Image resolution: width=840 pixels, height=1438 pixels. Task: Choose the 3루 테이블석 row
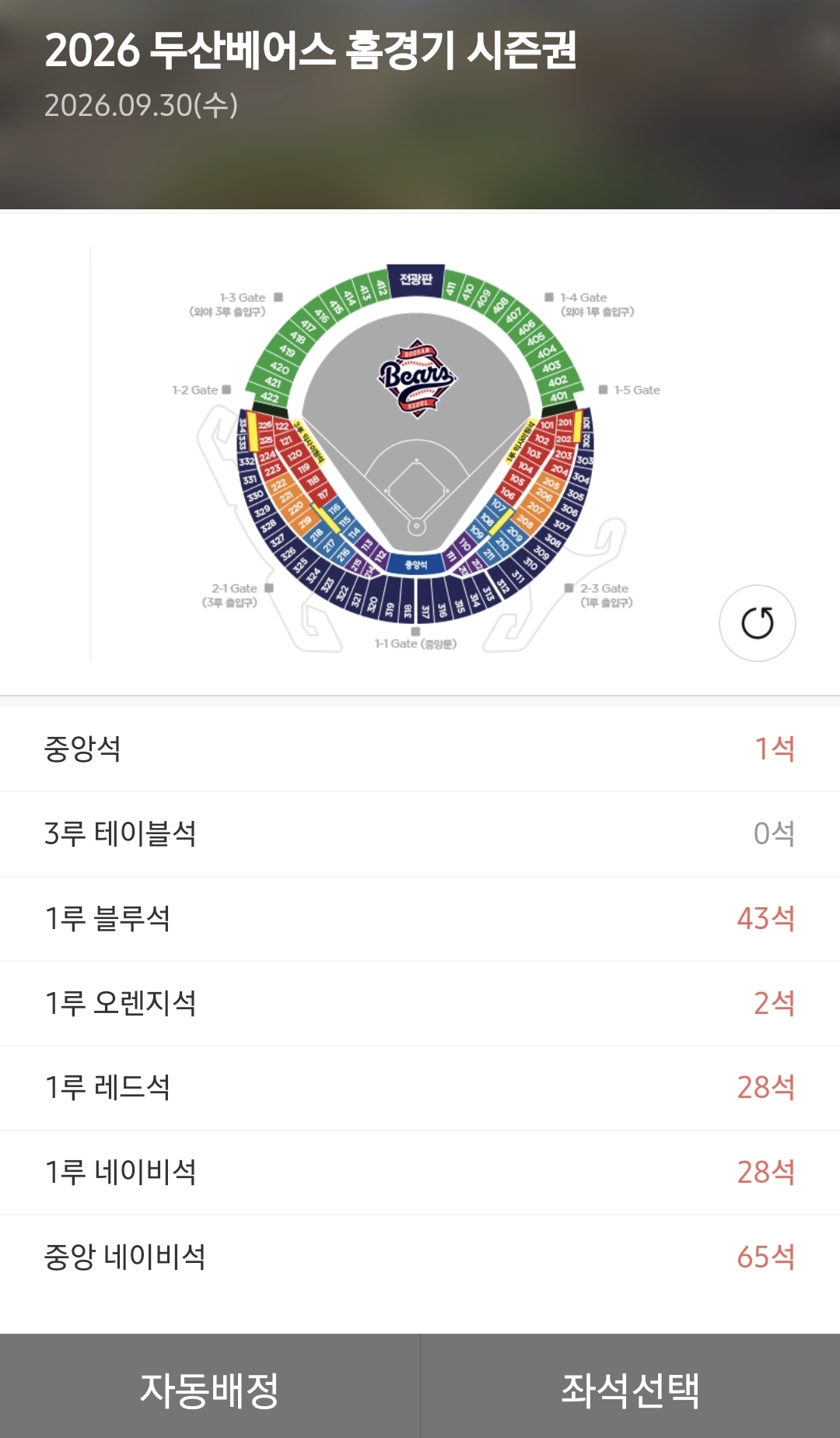420,834
